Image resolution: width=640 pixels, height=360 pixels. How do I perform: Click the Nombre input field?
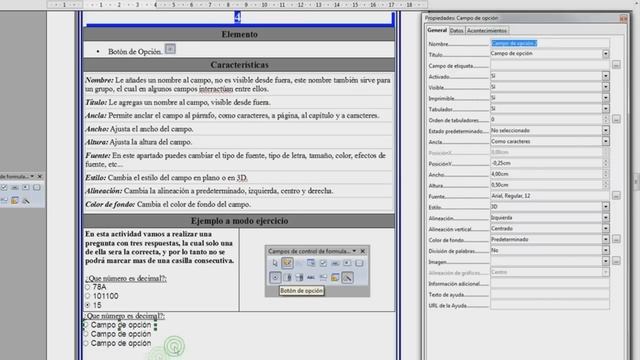pos(549,43)
